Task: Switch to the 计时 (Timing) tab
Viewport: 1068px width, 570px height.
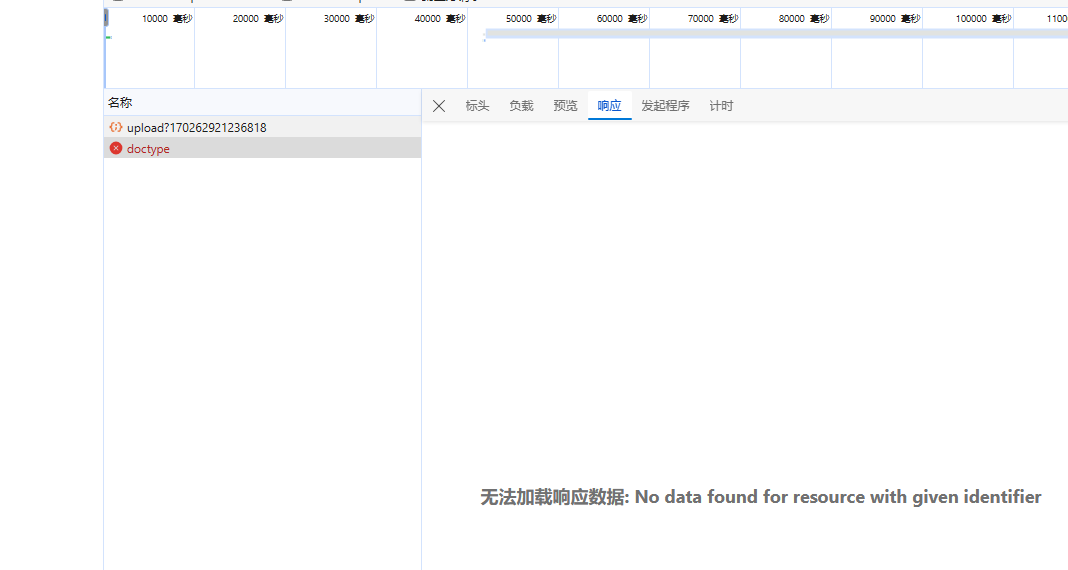Action: pyautogui.click(x=721, y=106)
